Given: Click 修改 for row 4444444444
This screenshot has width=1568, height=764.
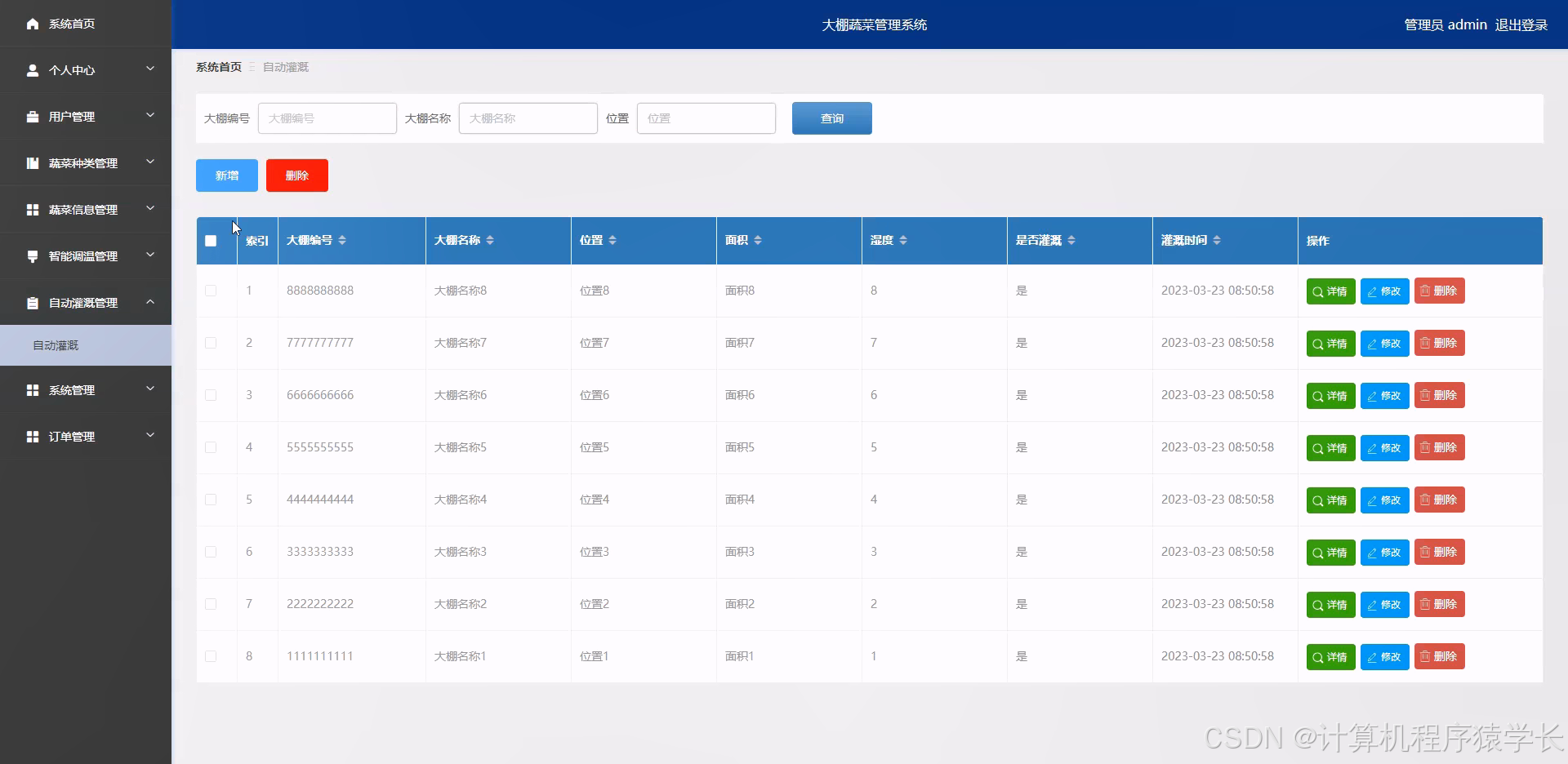Looking at the screenshot, I should click(1385, 500).
